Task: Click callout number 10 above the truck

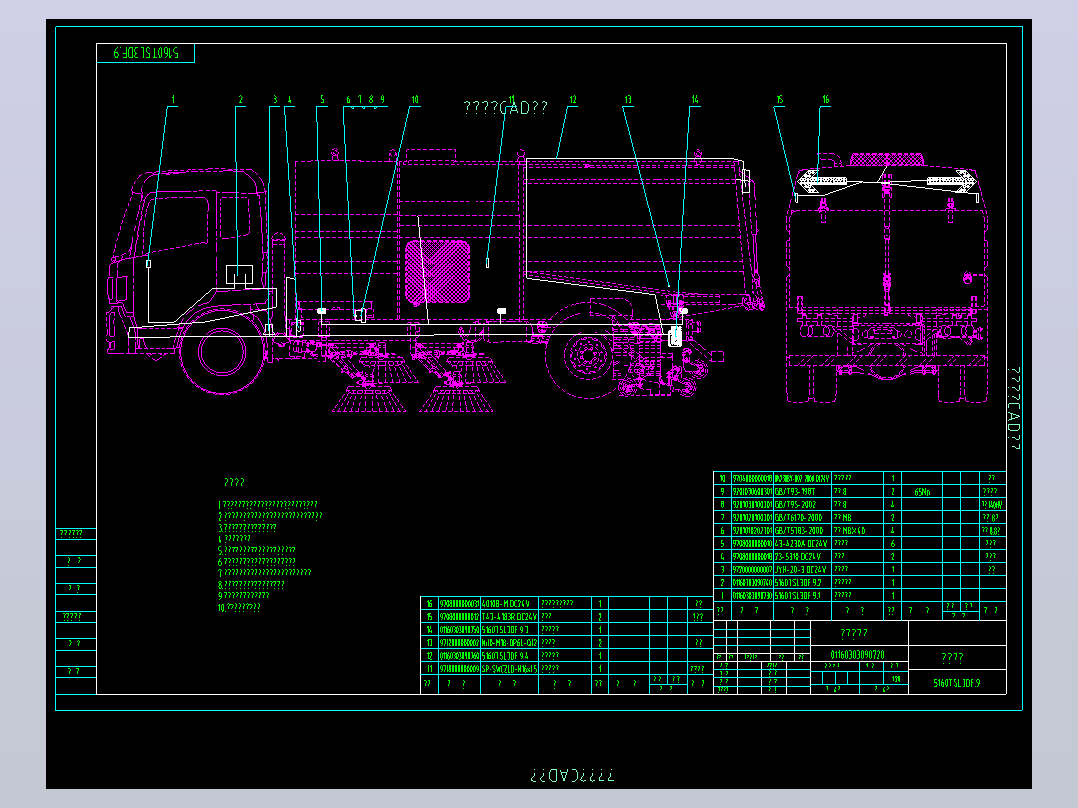Action: pyautogui.click(x=415, y=100)
